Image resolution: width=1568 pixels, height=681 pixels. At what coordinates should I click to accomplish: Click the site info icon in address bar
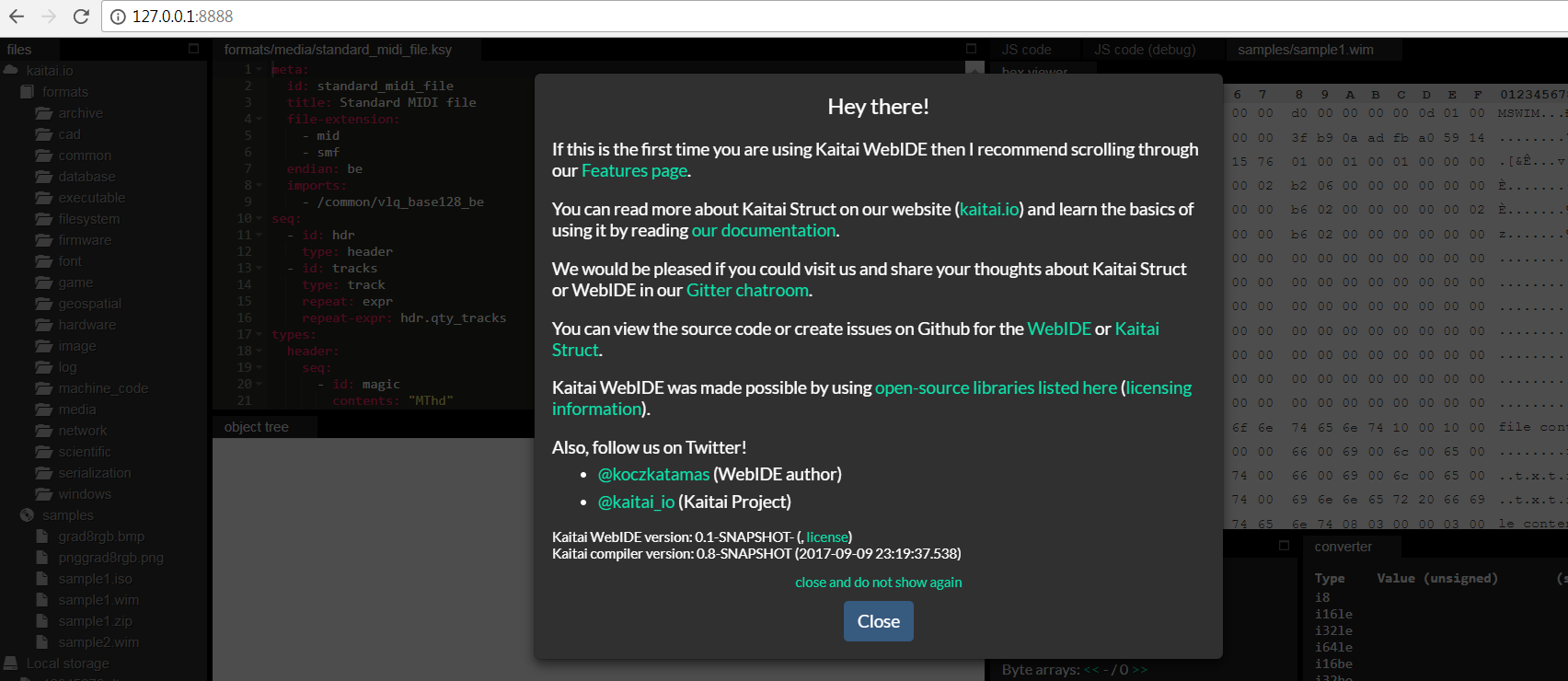[x=118, y=17]
